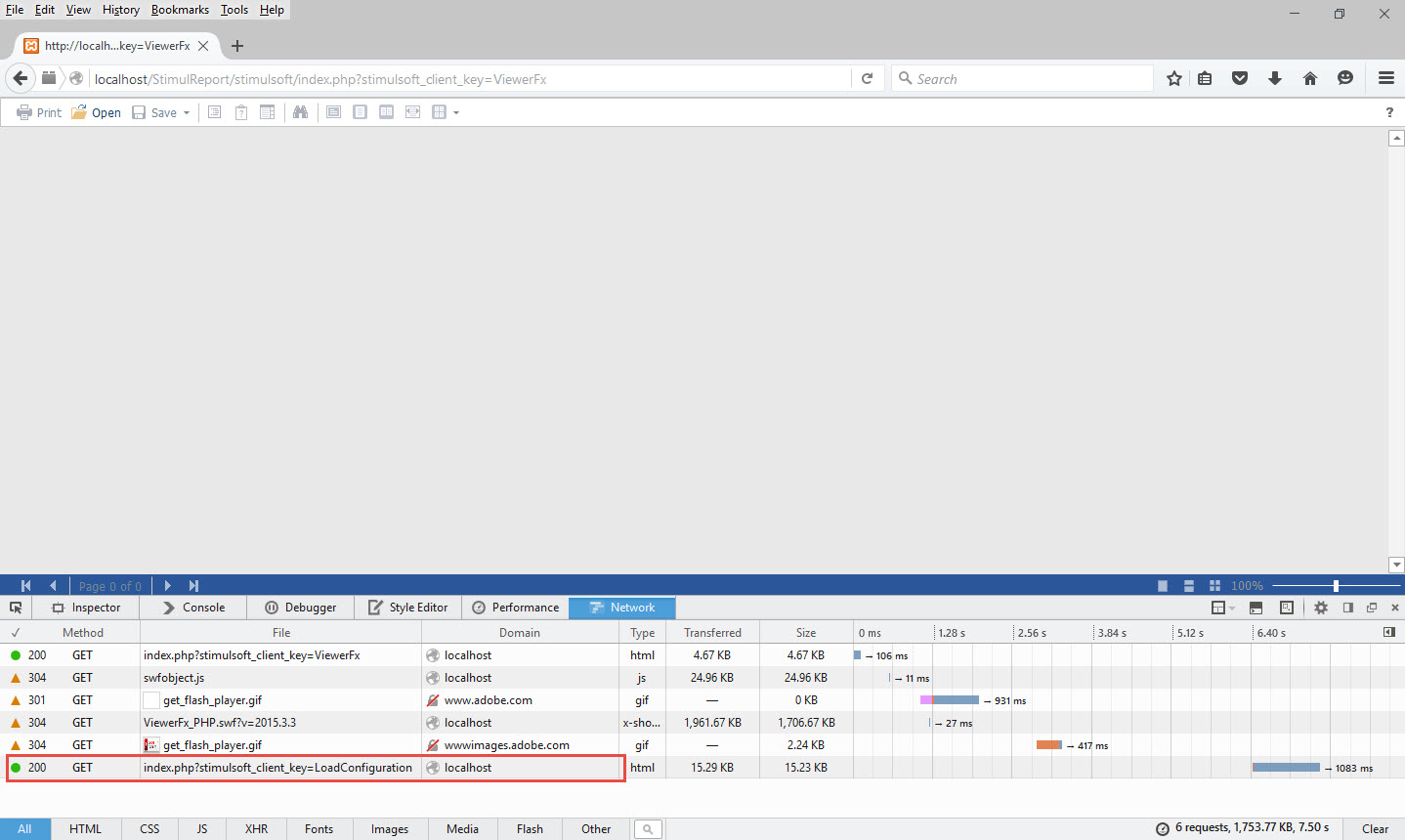Open the Tools menu
Screen dimensions: 1405x840
pyautogui.click(x=234, y=10)
